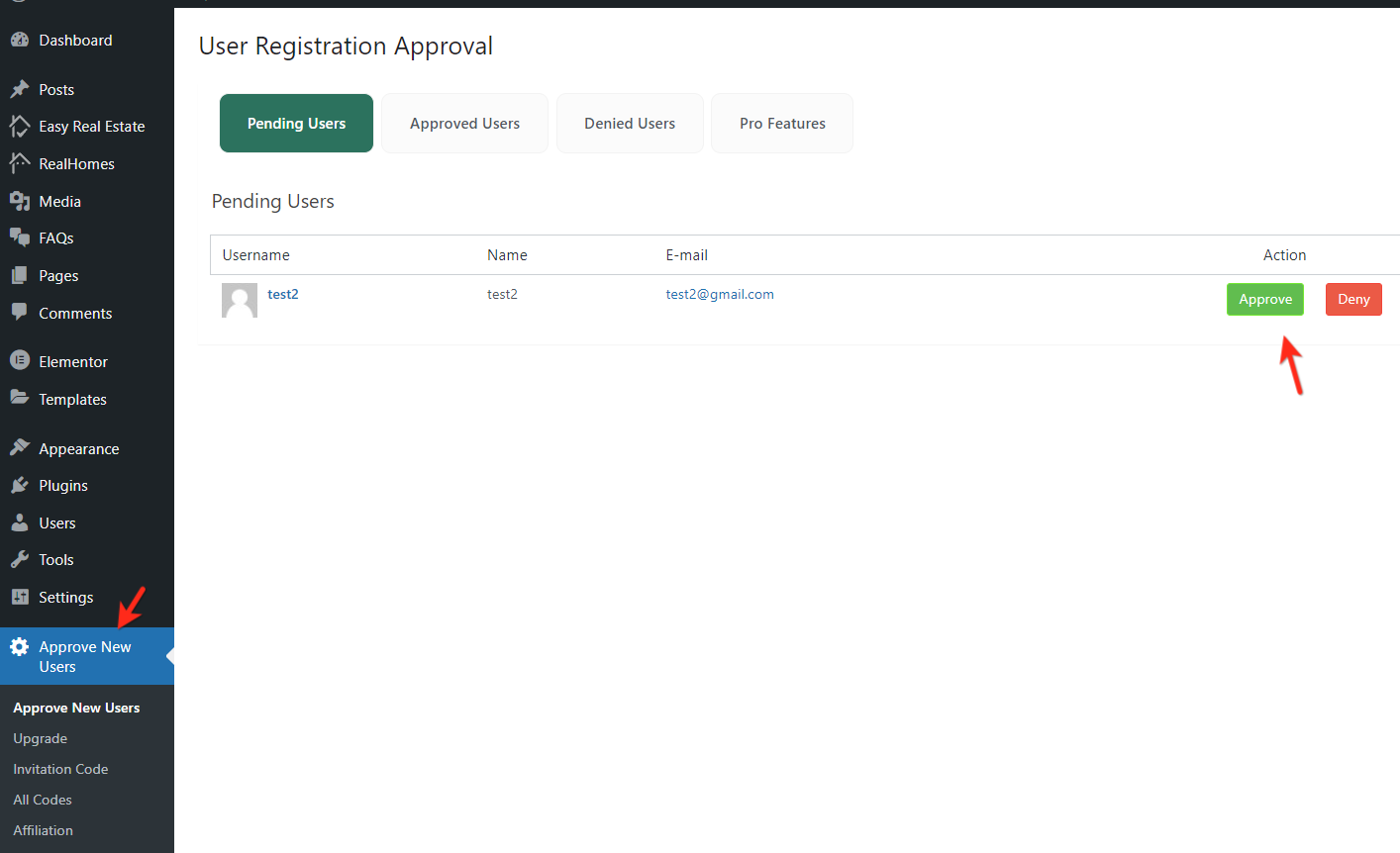1400x853 pixels.
Task: Open Templates via the folder icon
Action: coord(21,399)
